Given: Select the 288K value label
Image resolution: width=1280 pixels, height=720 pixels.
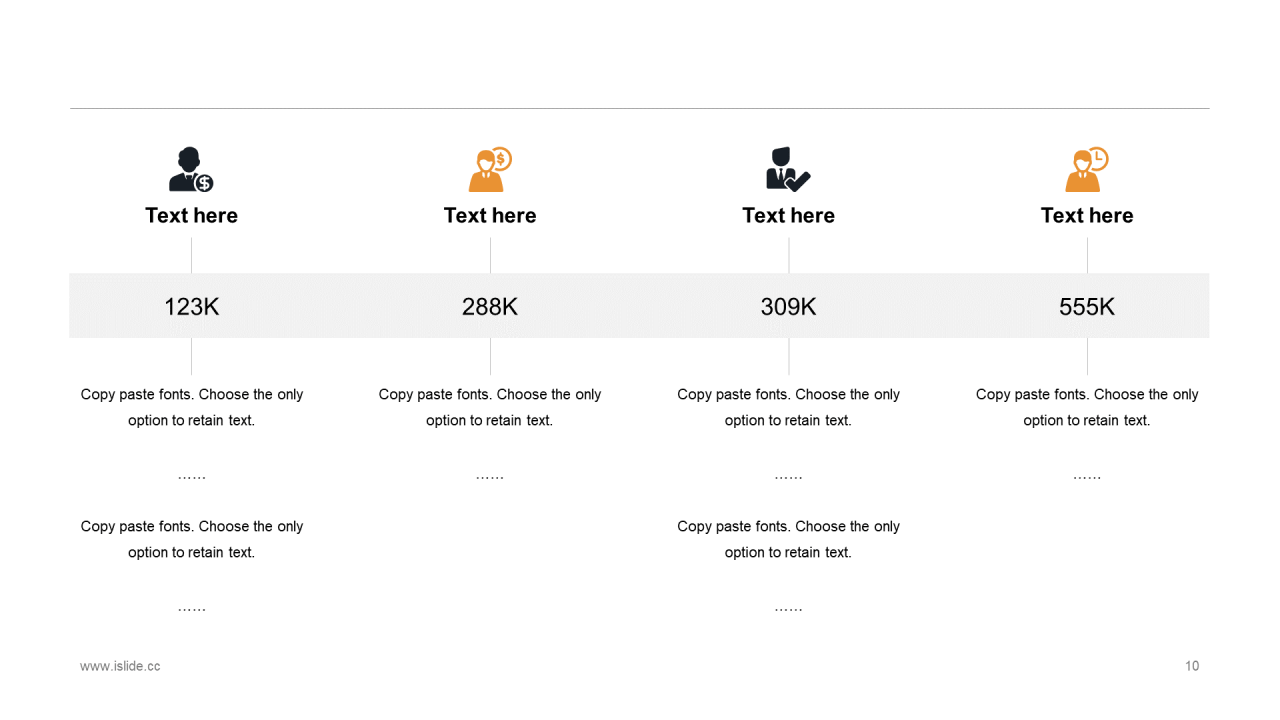Looking at the screenshot, I should [490, 307].
